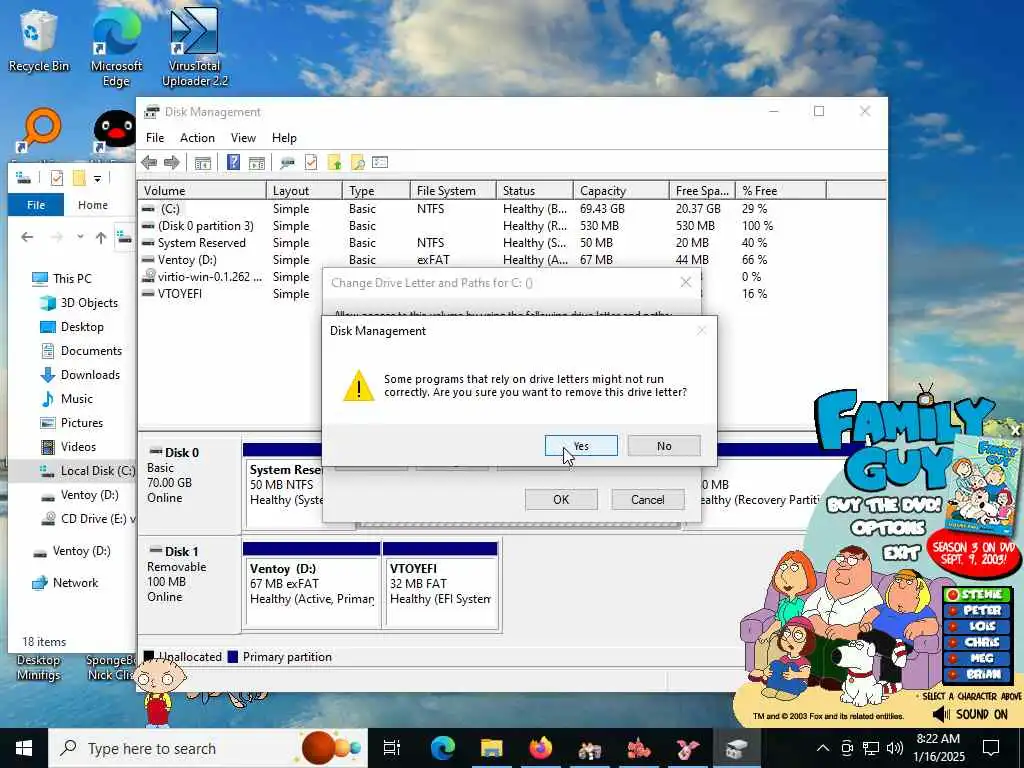Viewport: 1024px width, 768px height.
Task: Click the Forward arrow in Disk Management toolbar
Action: point(172,163)
